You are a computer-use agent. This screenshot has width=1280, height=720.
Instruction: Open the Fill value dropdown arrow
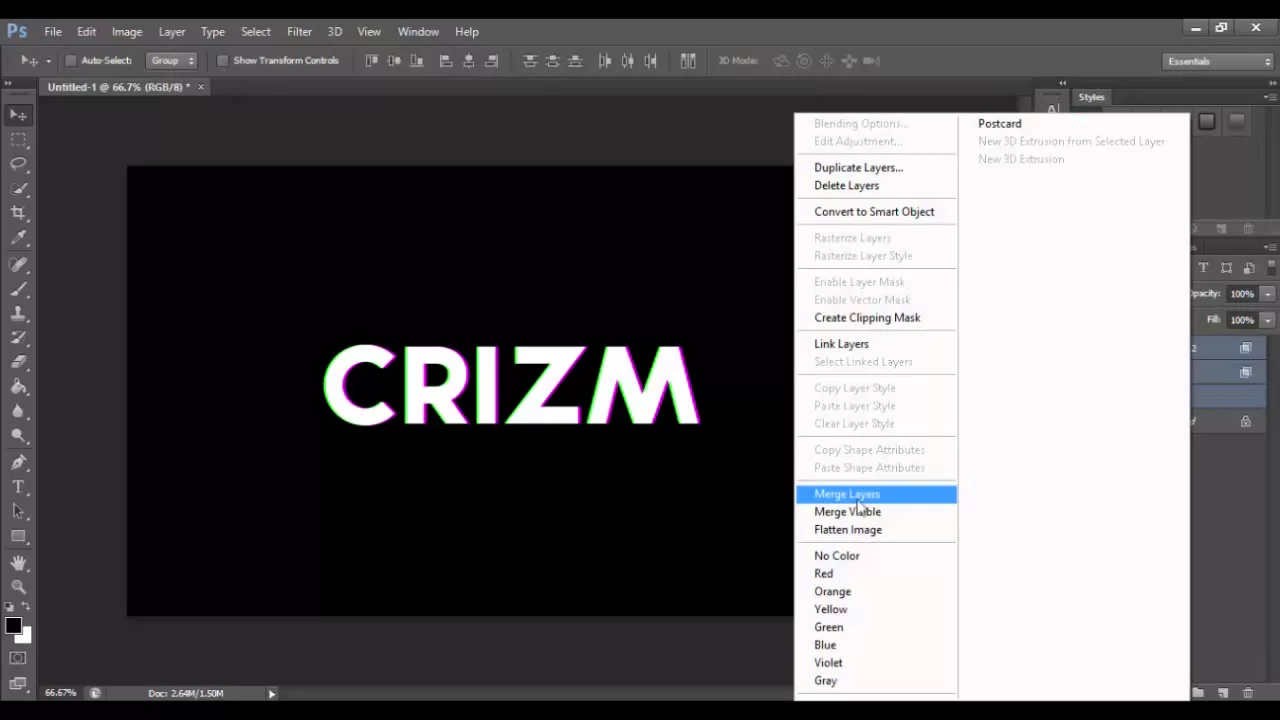tap(1267, 320)
